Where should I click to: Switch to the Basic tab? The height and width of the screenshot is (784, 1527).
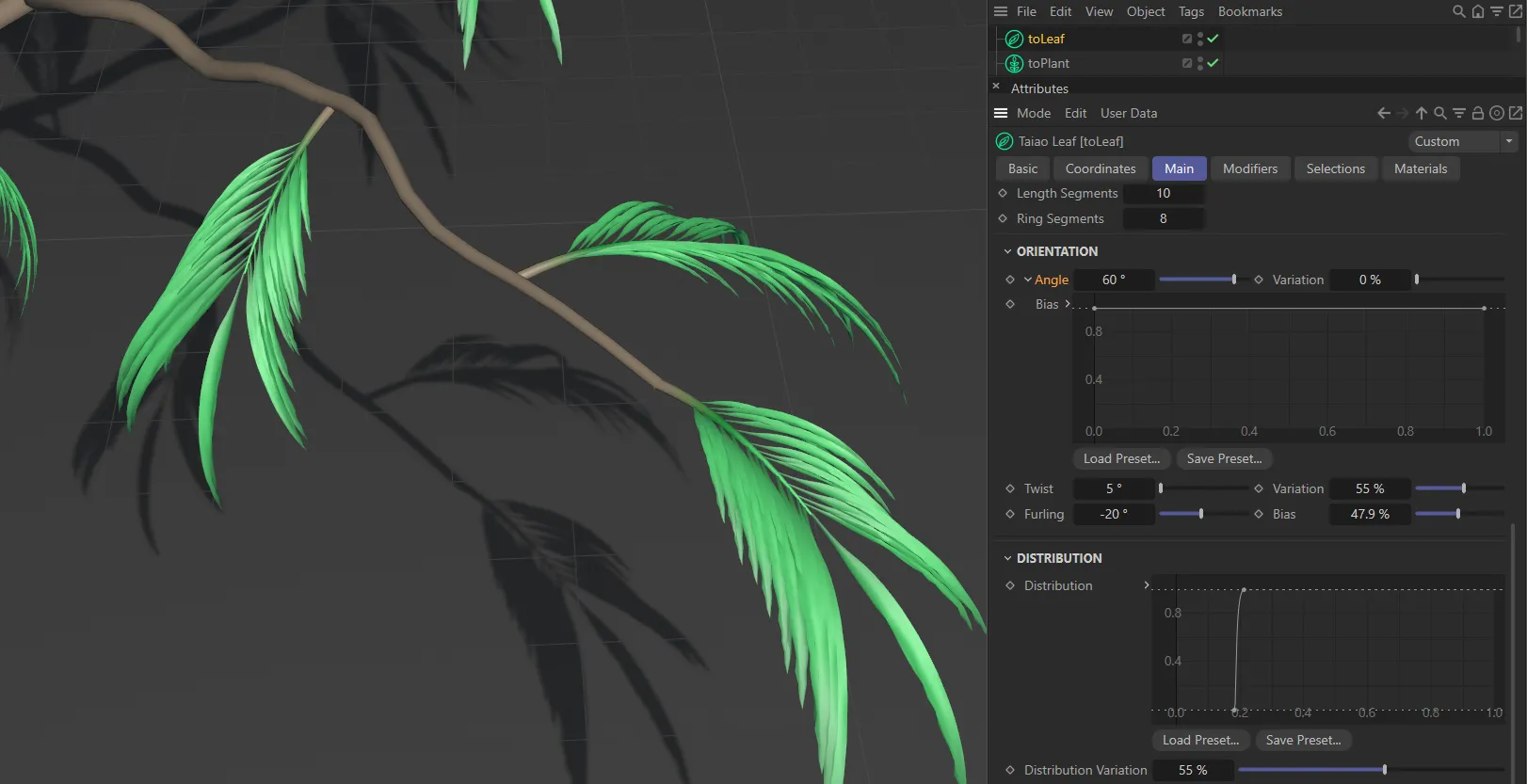pyautogui.click(x=1022, y=168)
